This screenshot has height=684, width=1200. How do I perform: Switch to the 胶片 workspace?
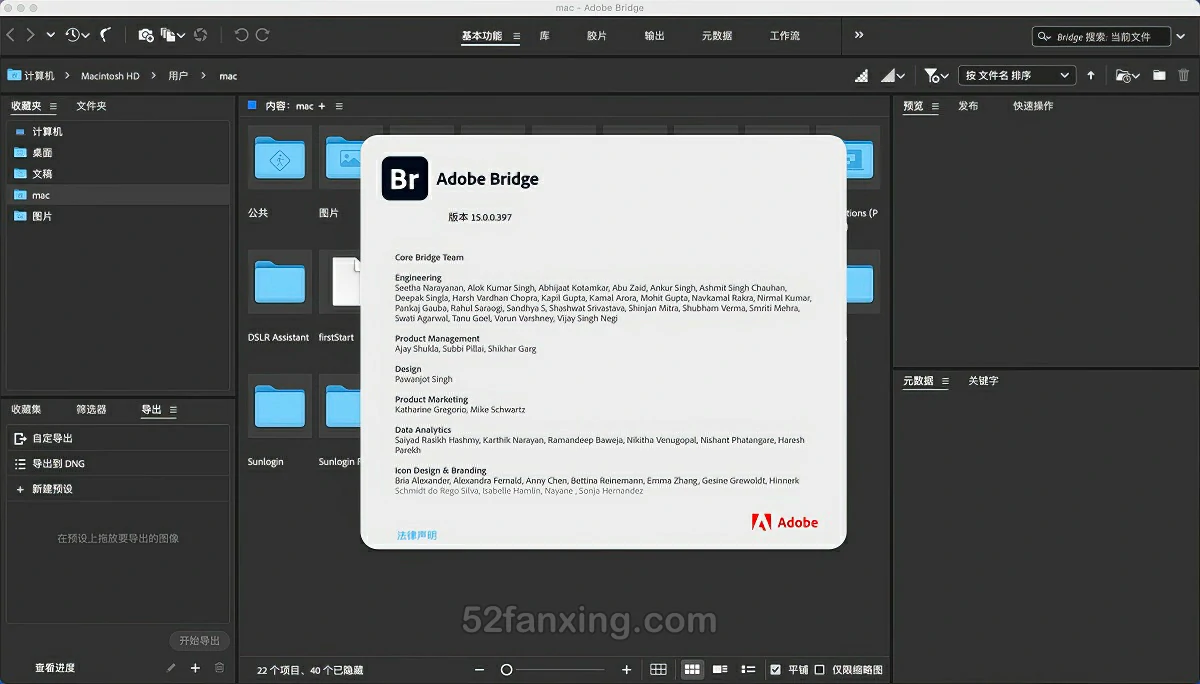click(x=596, y=36)
